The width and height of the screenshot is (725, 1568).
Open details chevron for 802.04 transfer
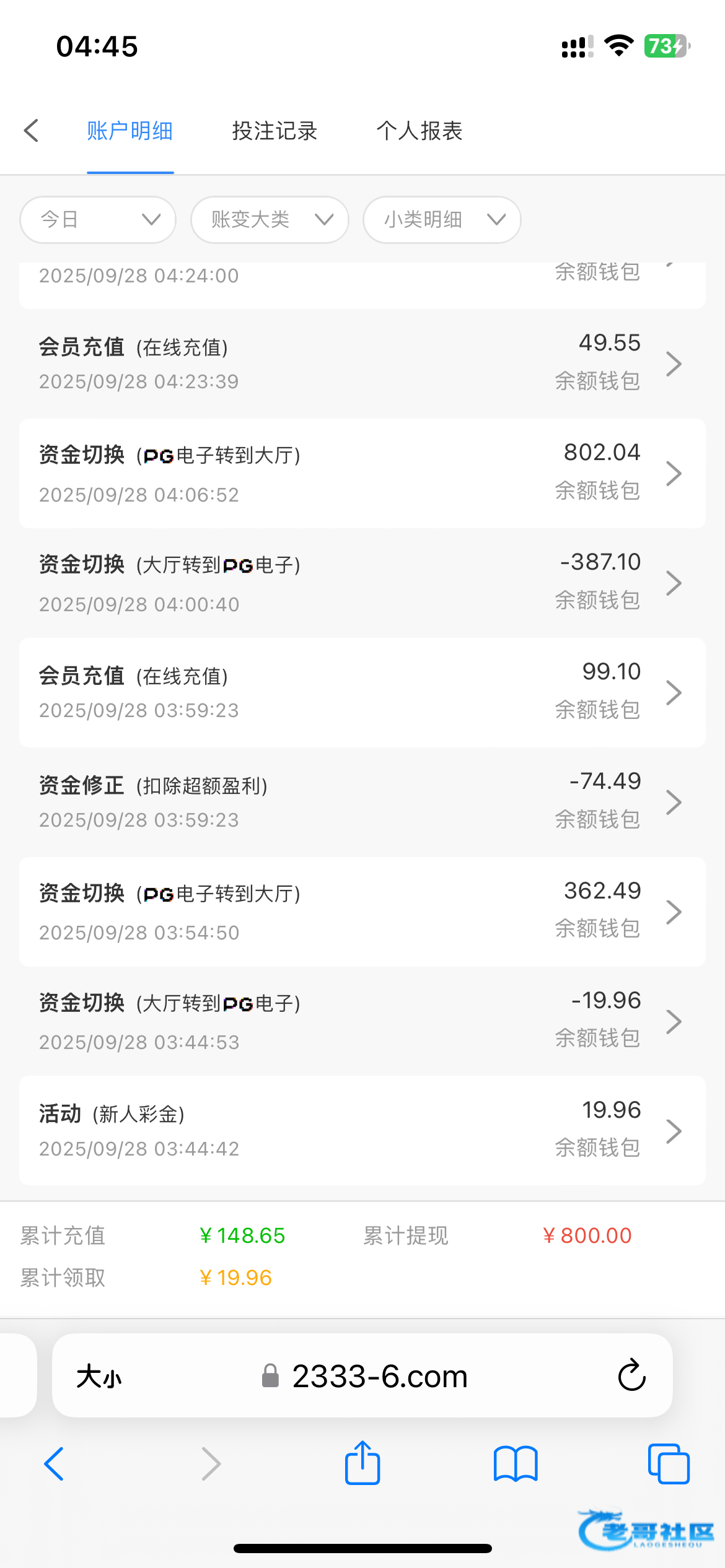674,474
